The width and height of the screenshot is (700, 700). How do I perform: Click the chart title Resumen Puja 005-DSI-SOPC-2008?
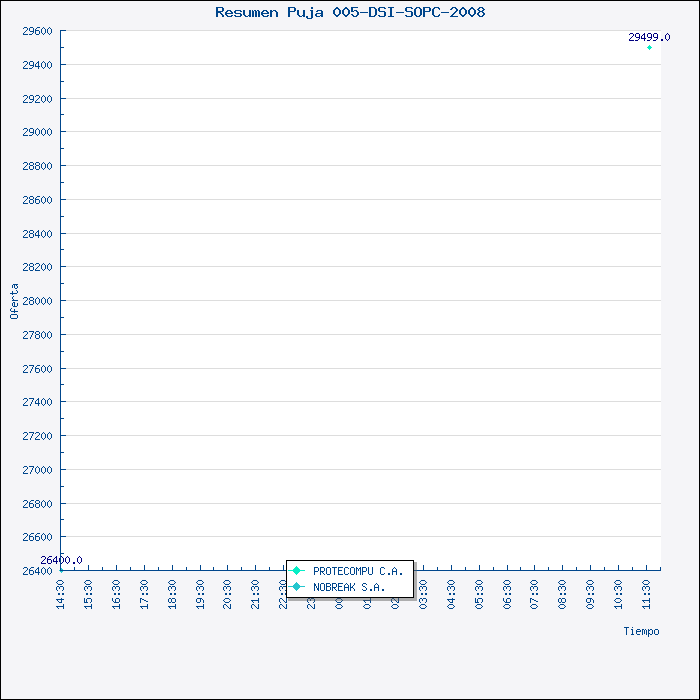(x=350, y=12)
